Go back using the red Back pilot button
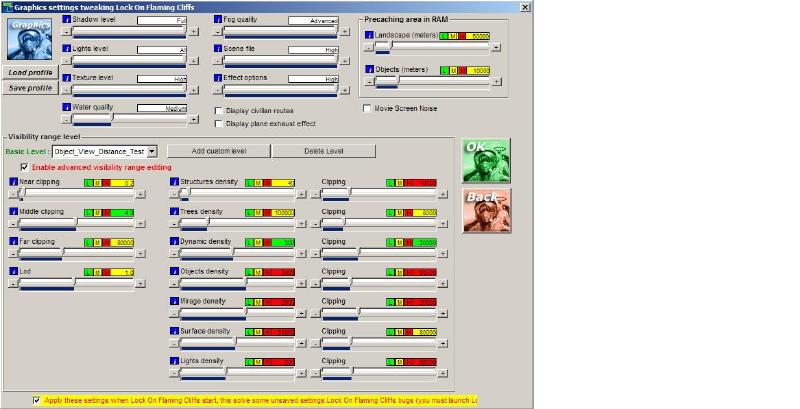The width and height of the screenshot is (800, 409). pyautogui.click(x=486, y=211)
